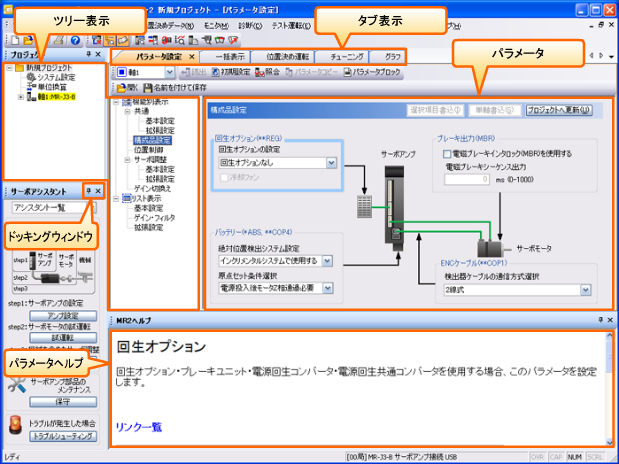619x464 pixels.
Task: Click the プロジェクトへ更新 button
Action: pos(559,108)
